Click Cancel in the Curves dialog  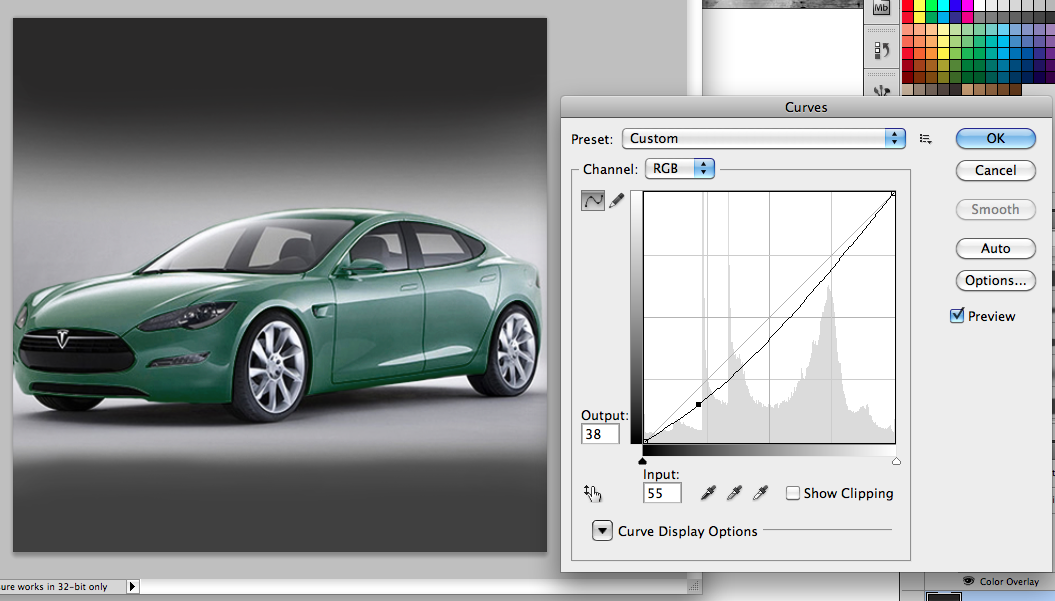pos(996,170)
